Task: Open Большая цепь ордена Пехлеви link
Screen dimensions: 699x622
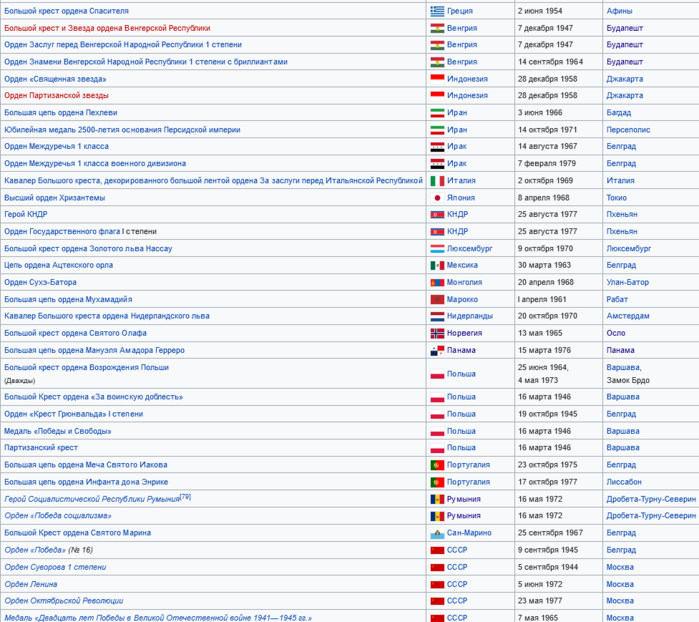Action: click(61, 113)
